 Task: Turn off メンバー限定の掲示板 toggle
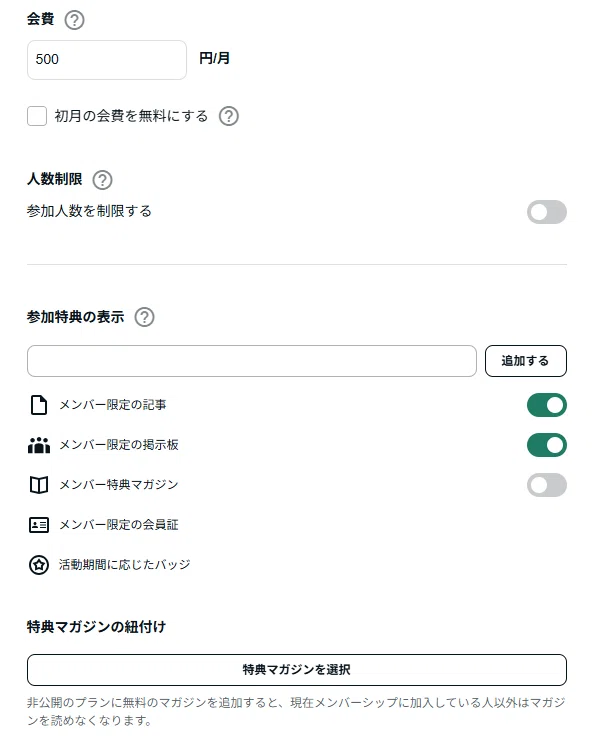(x=547, y=445)
